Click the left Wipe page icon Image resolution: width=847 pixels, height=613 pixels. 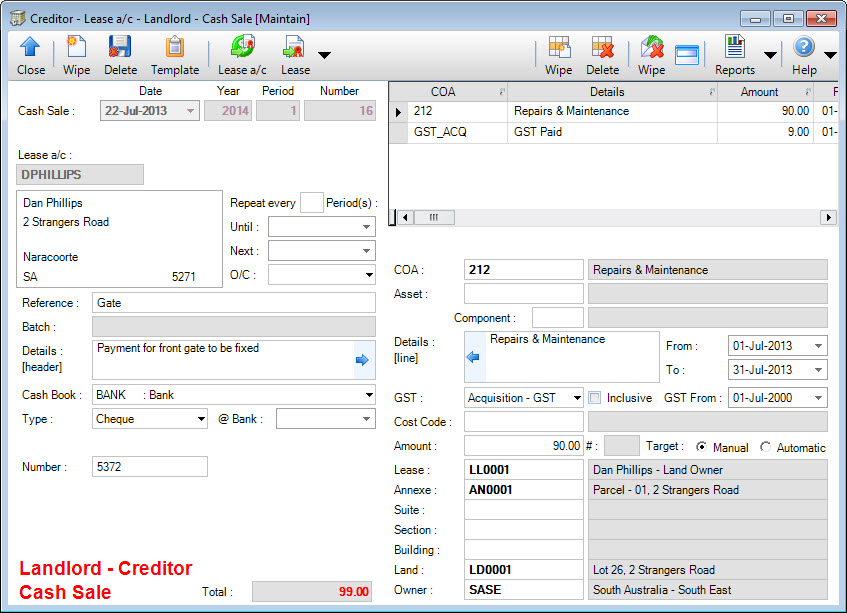pyautogui.click(x=76, y=48)
